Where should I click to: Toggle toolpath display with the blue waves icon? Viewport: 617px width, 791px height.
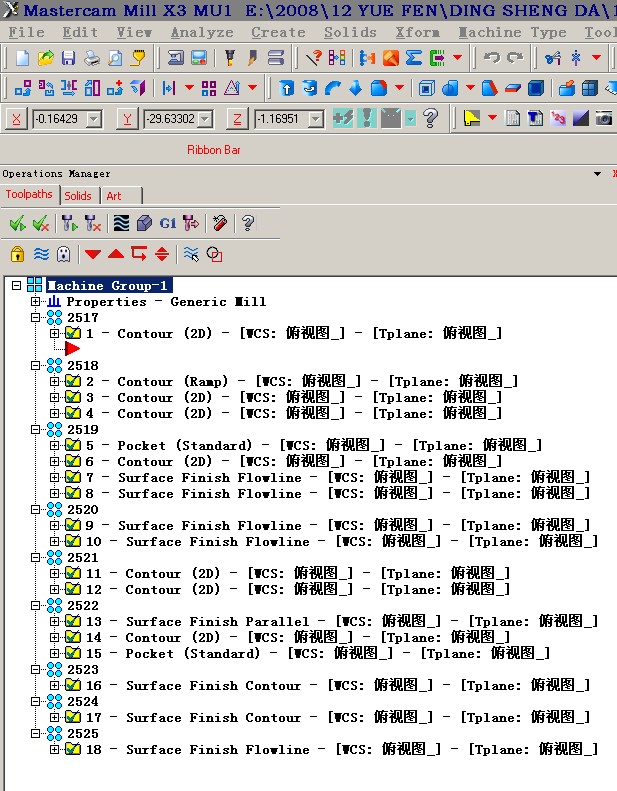point(41,254)
